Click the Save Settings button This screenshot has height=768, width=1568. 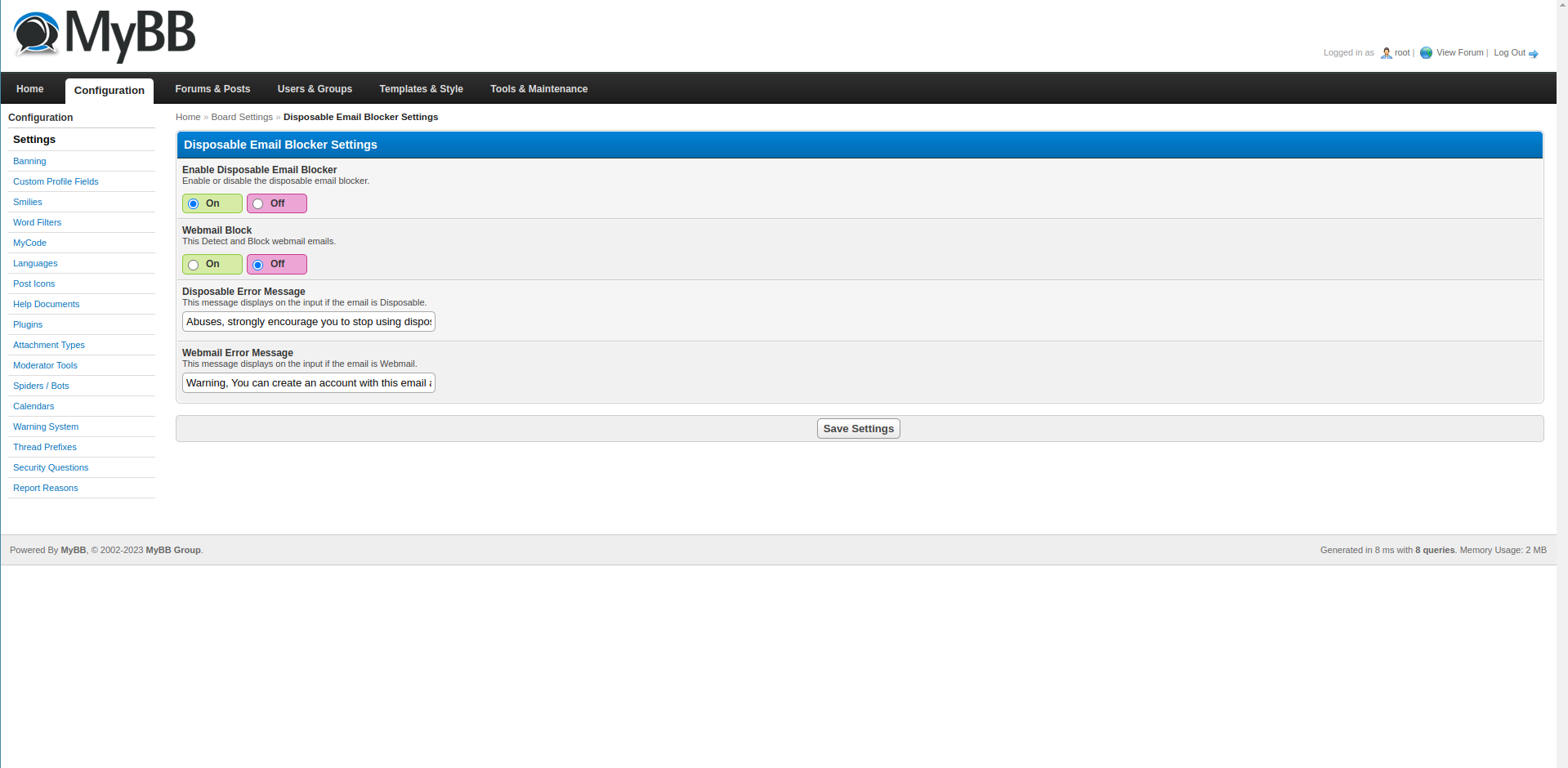[x=859, y=429]
